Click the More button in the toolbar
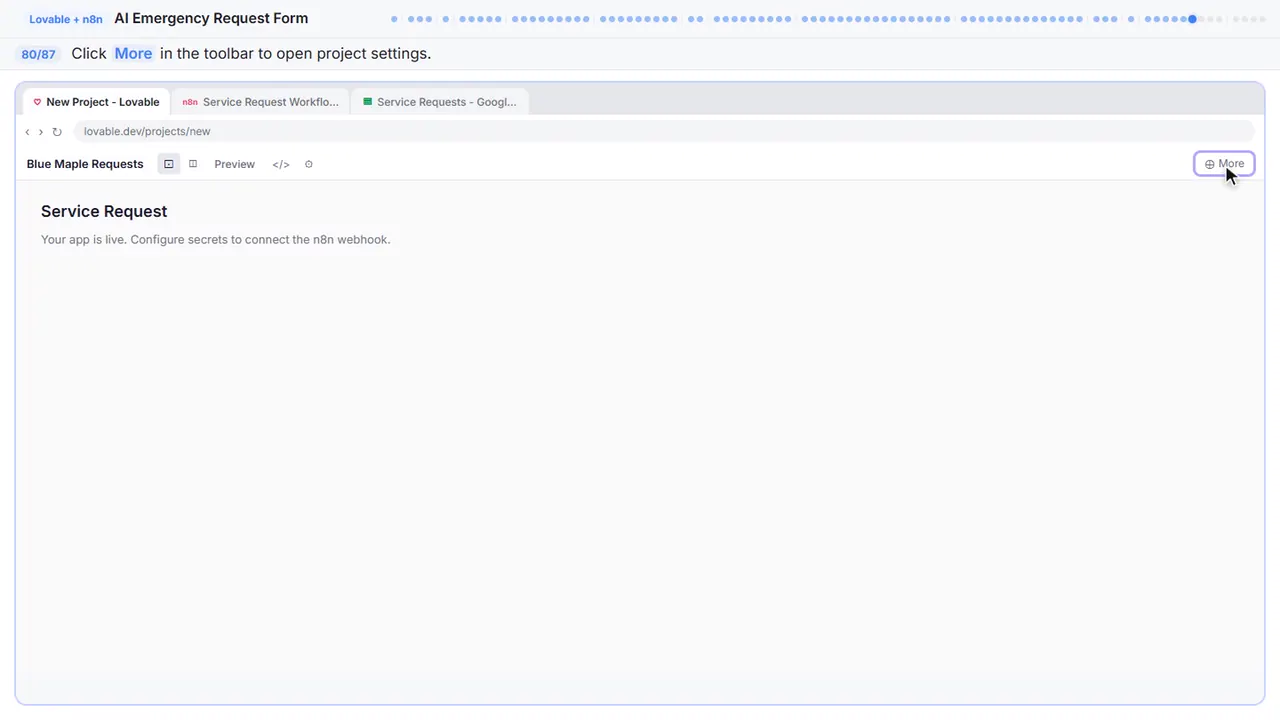 [x=1224, y=164]
